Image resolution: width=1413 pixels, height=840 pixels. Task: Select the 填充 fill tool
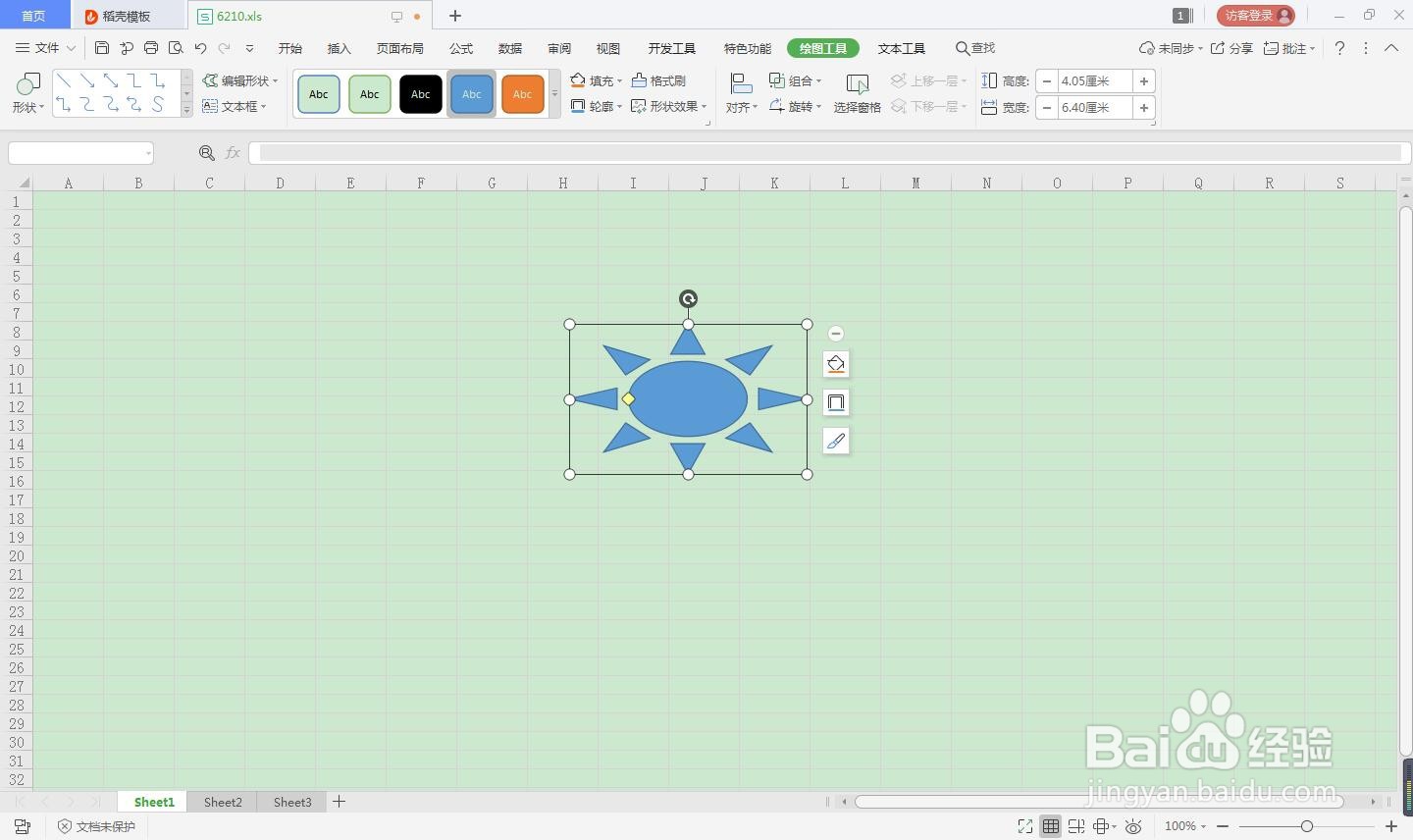click(597, 80)
